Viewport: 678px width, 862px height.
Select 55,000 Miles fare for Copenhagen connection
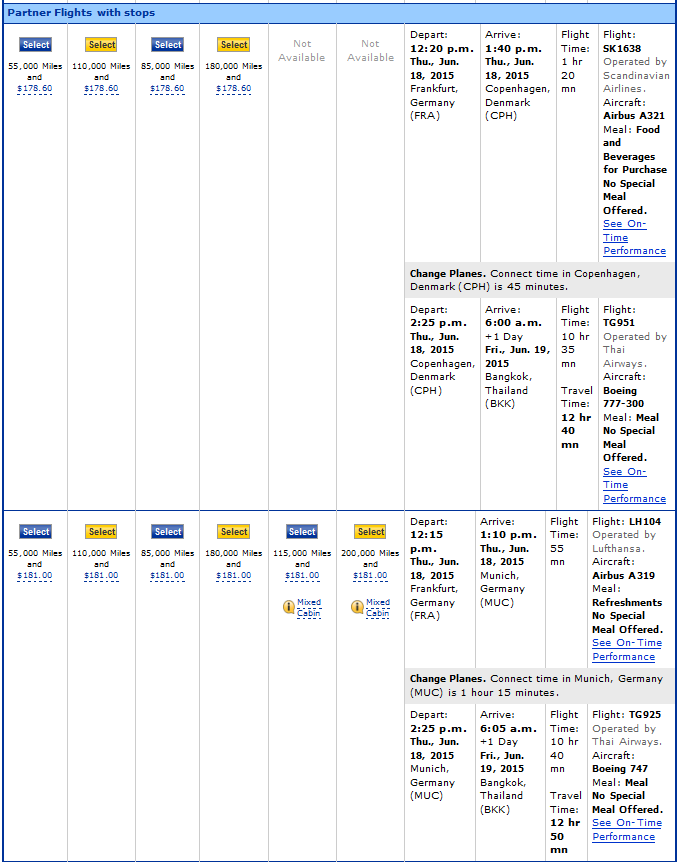[36, 45]
